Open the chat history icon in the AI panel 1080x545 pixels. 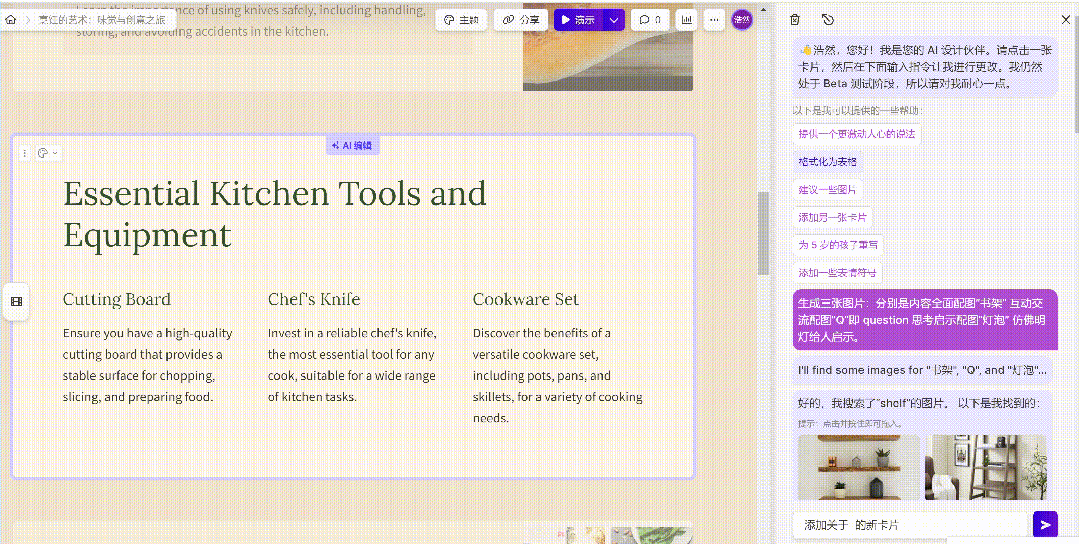[x=828, y=19]
